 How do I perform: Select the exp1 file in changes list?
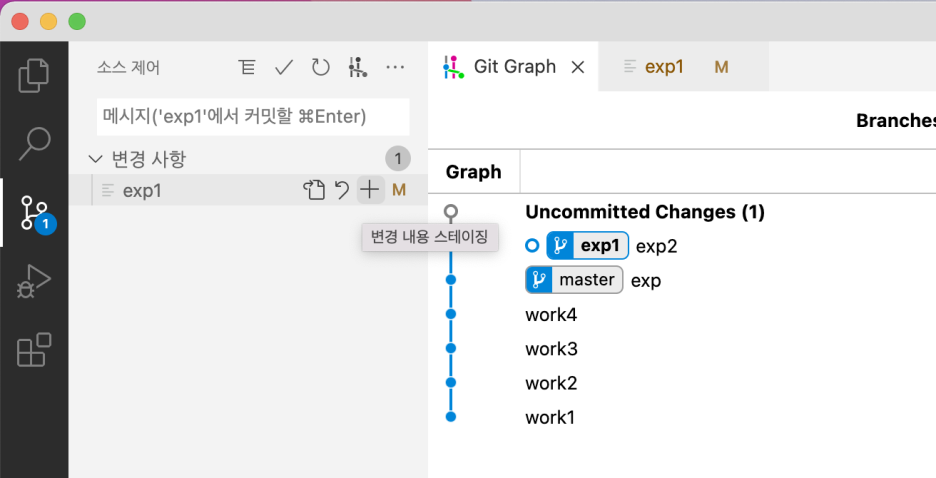pos(248,190)
